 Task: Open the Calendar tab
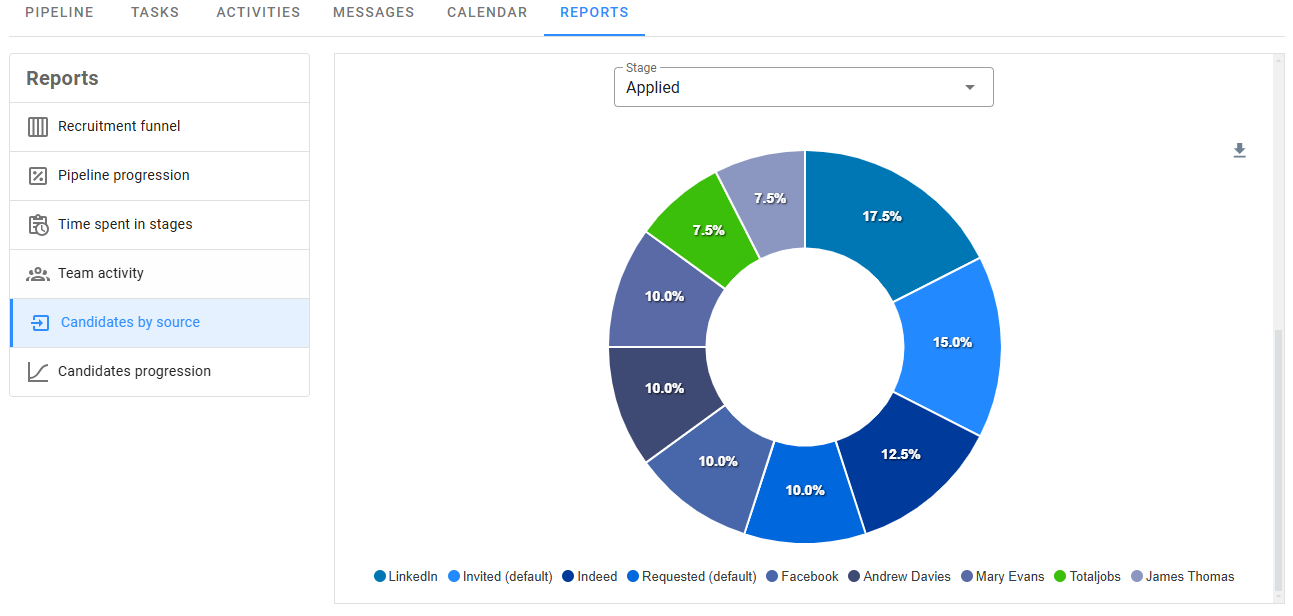(x=487, y=12)
